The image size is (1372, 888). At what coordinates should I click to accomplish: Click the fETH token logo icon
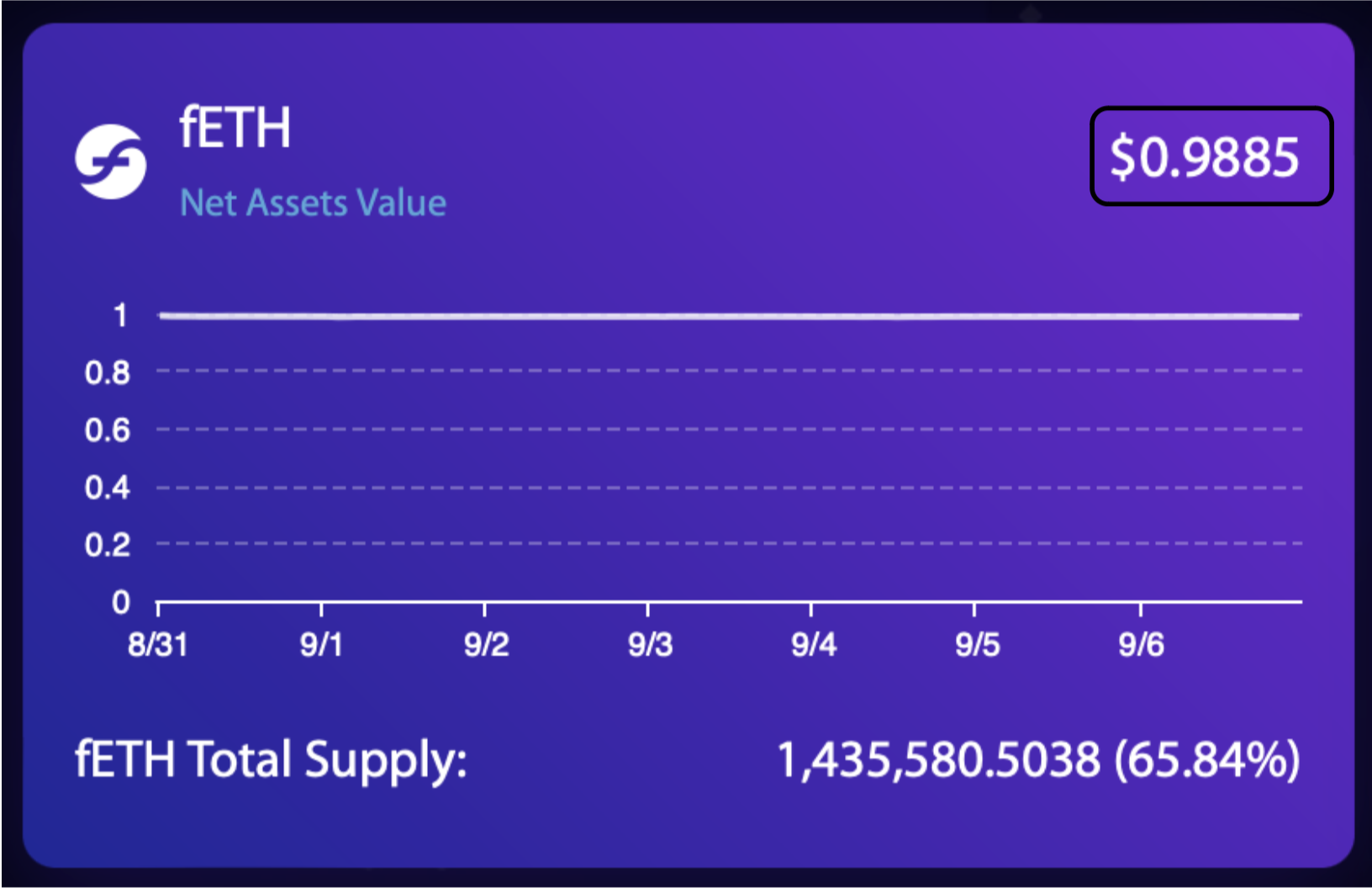click(x=110, y=161)
